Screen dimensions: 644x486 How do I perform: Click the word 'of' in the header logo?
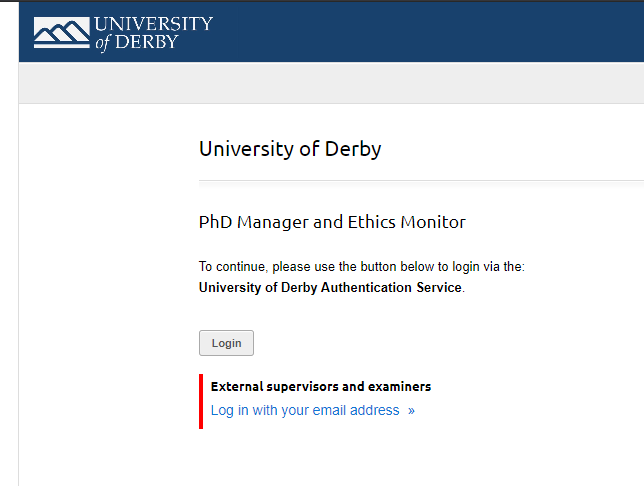(x=103, y=43)
